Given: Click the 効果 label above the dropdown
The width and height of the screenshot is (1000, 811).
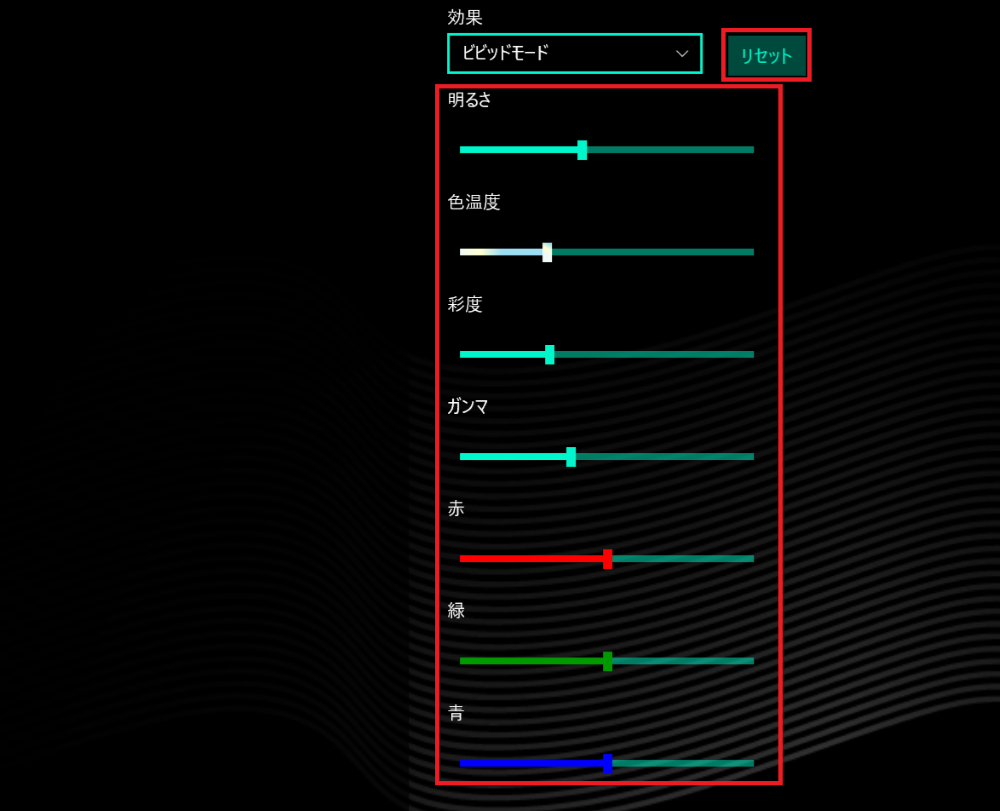Looking at the screenshot, I should 465,18.
